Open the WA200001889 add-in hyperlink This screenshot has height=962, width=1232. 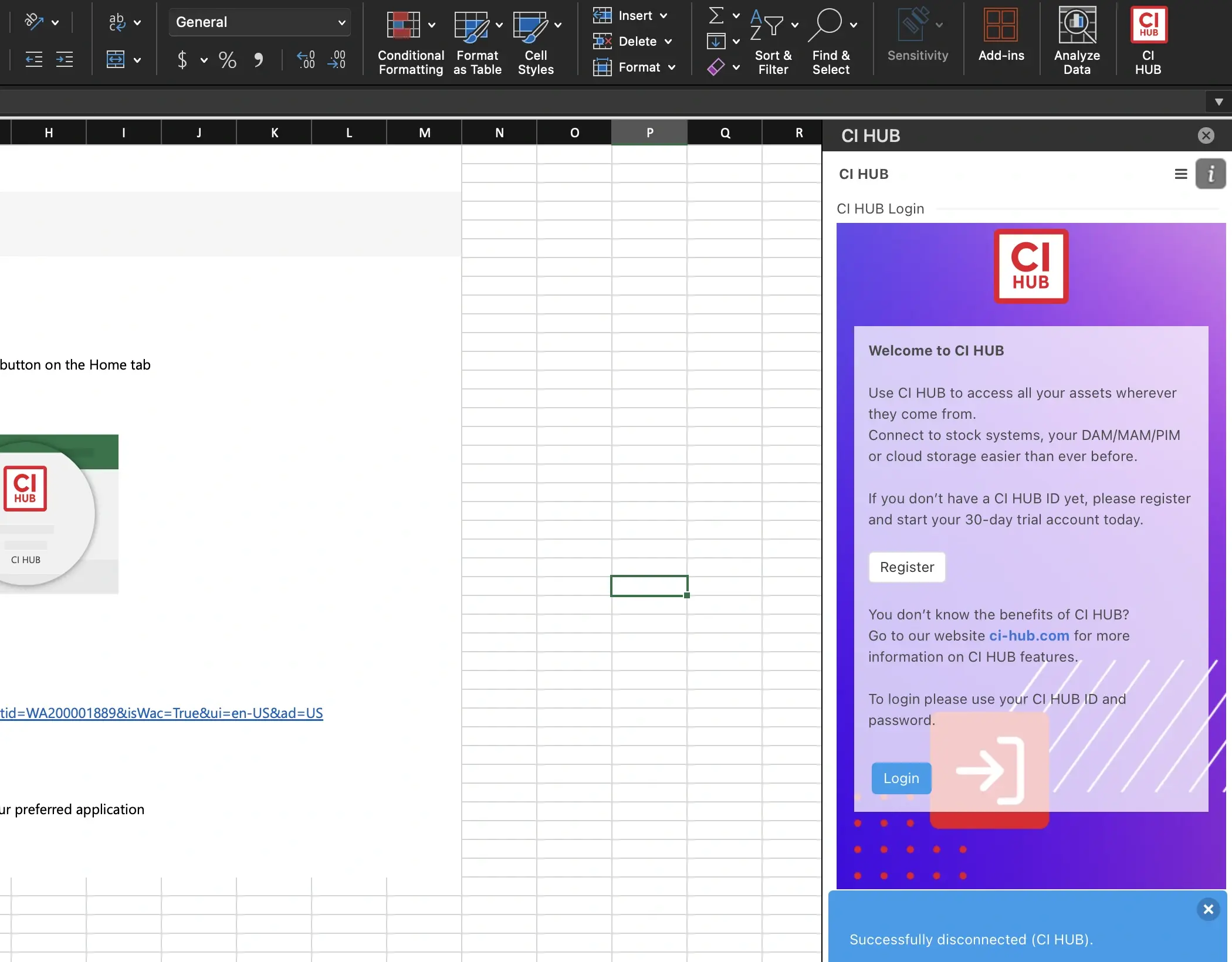pyautogui.click(x=161, y=713)
